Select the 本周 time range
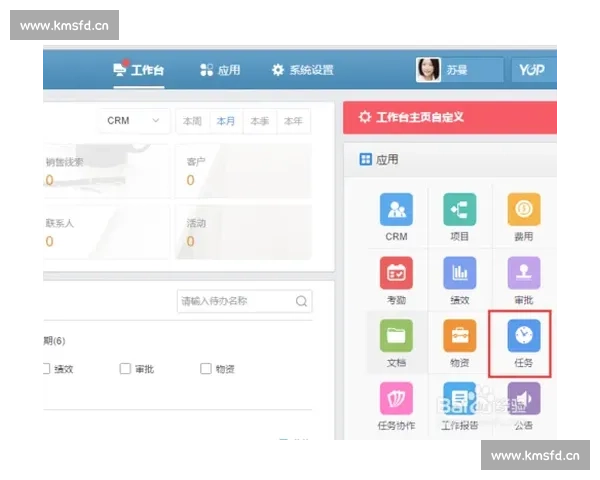 192,121
